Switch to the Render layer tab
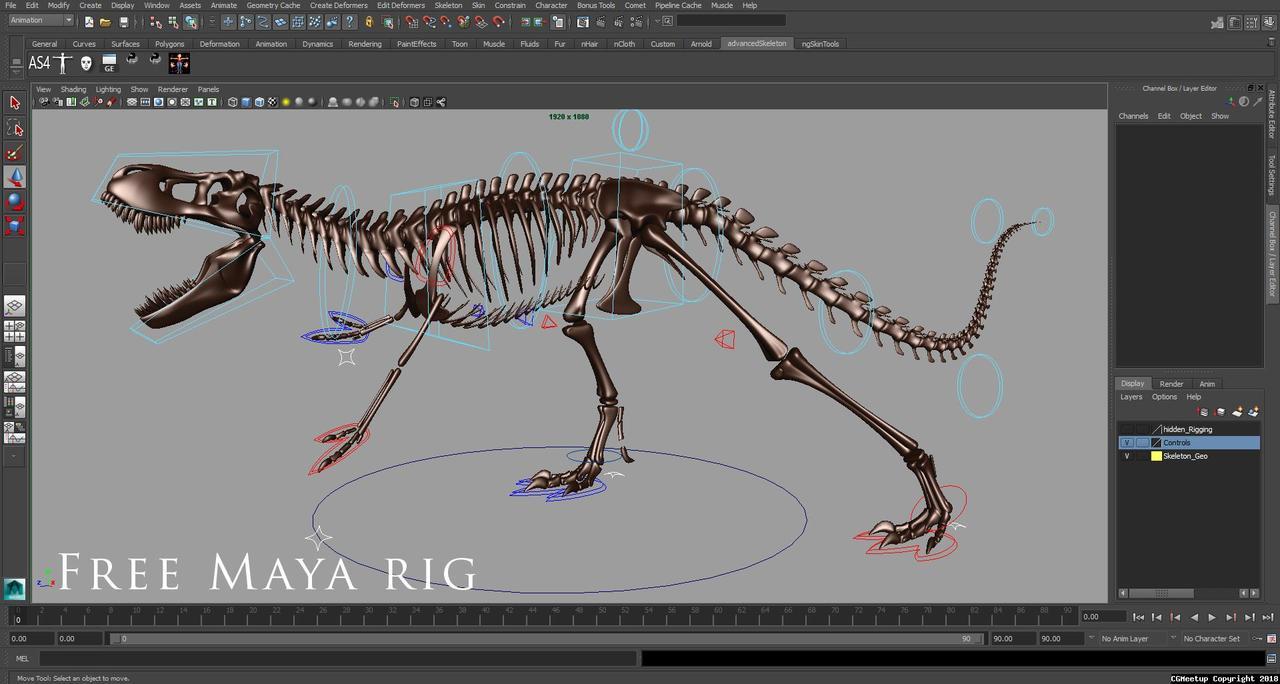Screen dimensions: 1280x684 coord(1171,384)
